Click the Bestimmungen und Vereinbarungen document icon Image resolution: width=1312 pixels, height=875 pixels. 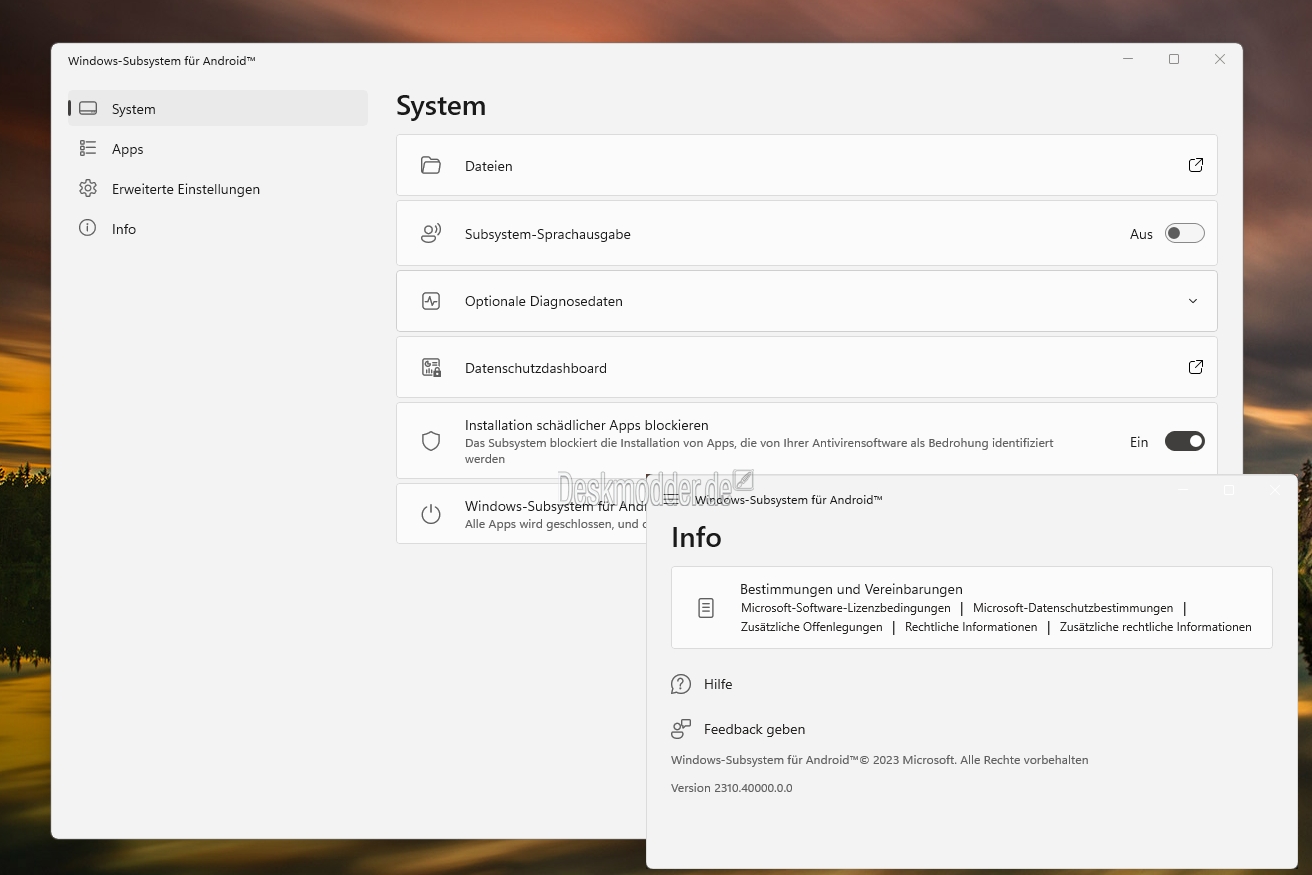706,608
